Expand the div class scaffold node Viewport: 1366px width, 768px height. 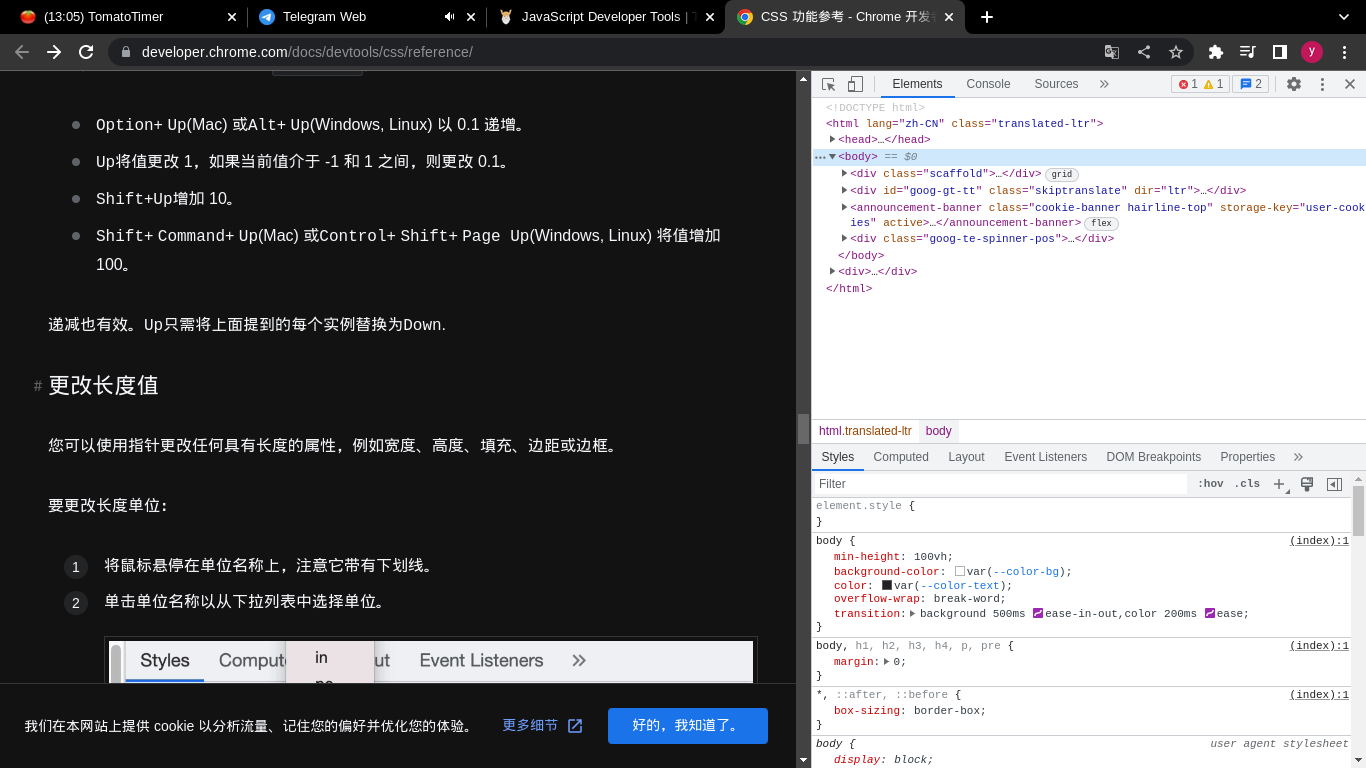coord(845,173)
